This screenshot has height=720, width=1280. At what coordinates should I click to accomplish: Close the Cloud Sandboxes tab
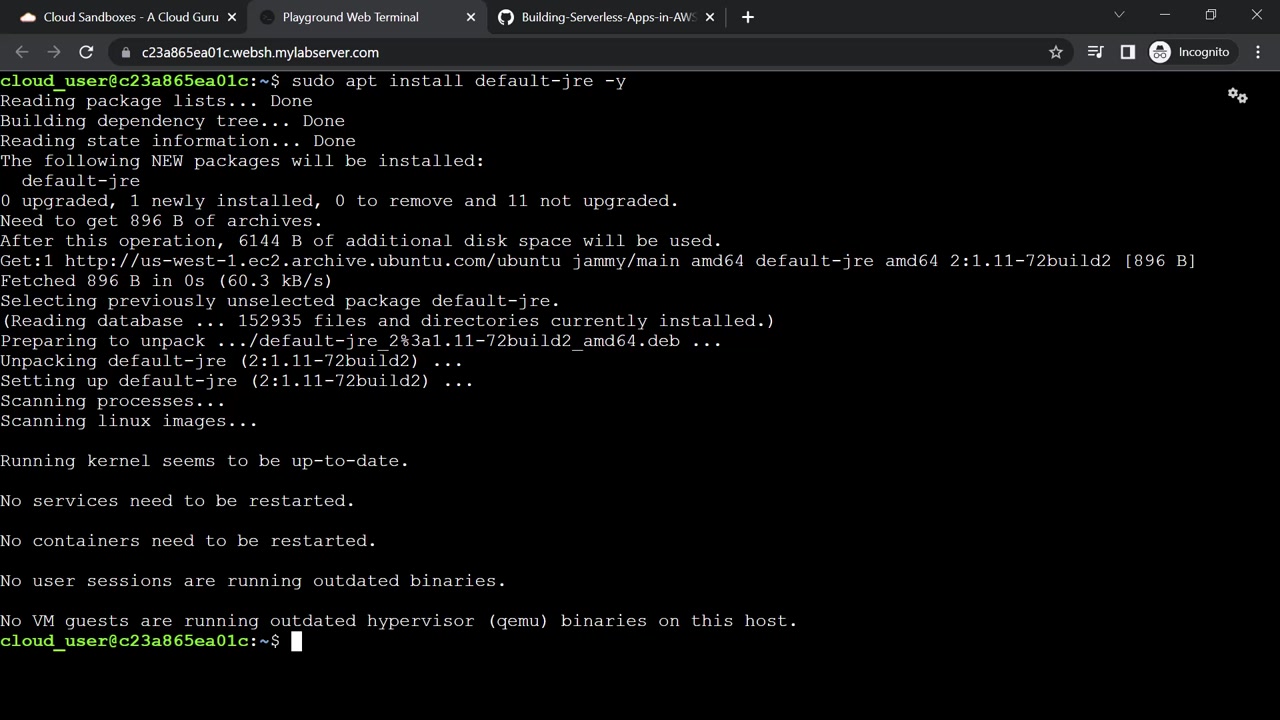232,17
